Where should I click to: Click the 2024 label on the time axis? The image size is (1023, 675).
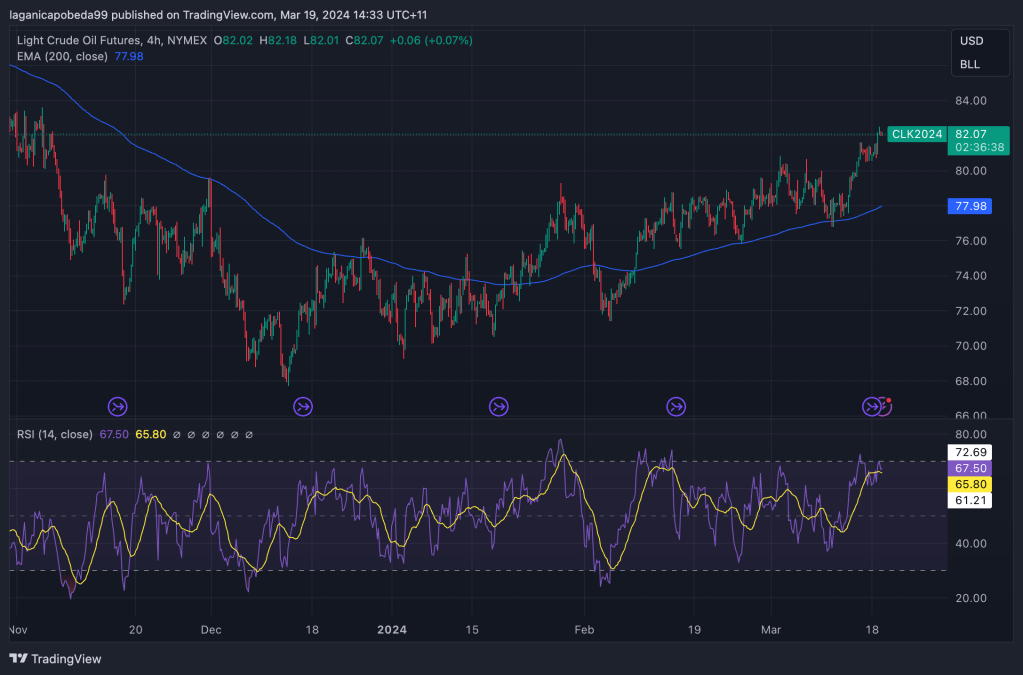391,631
